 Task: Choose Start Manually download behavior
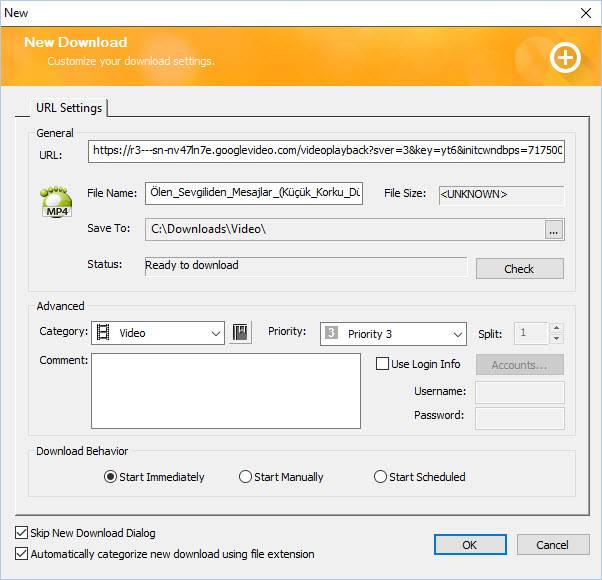246,477
